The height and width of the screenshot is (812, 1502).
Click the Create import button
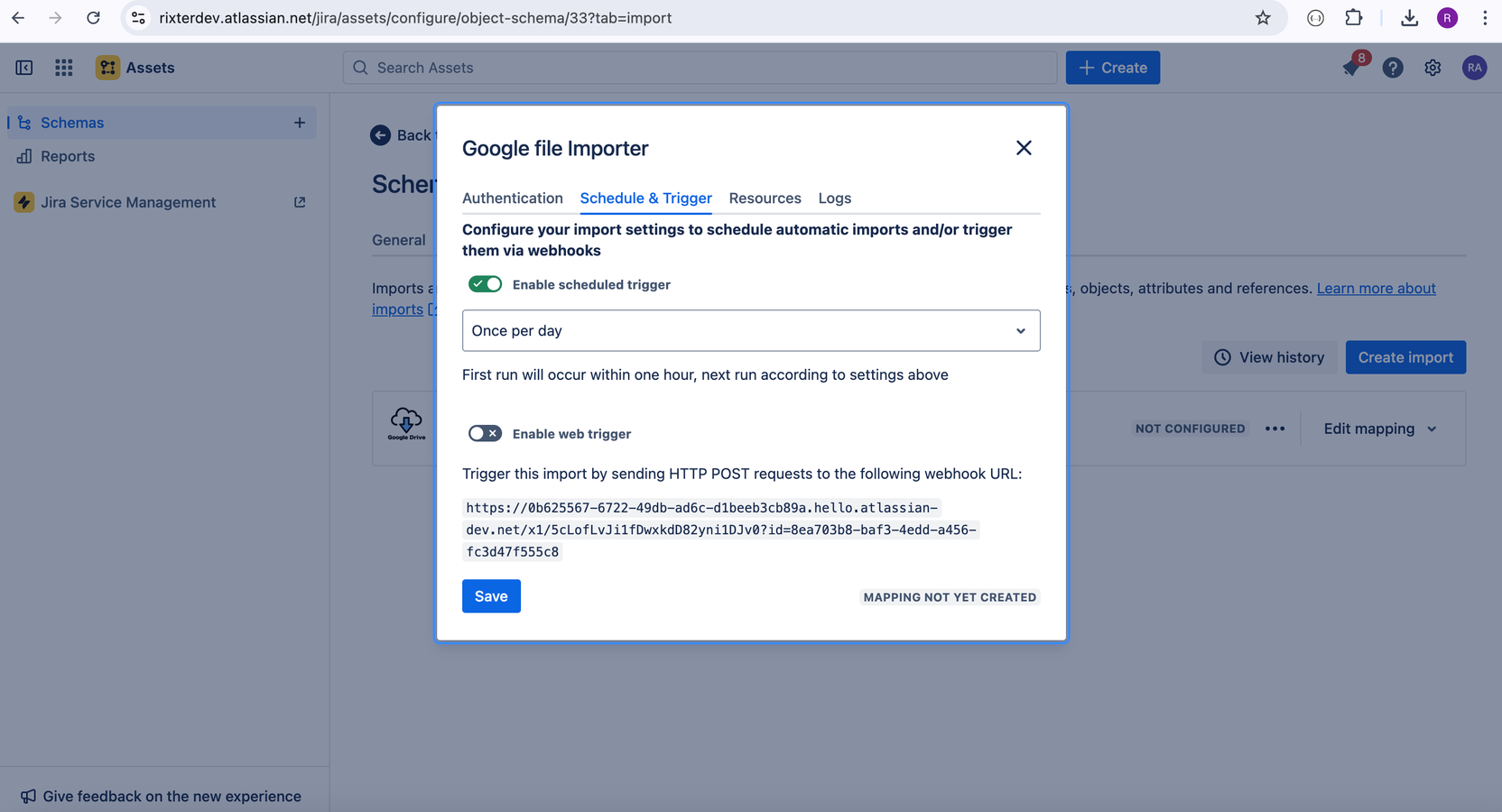click(x=1405, y=357)
